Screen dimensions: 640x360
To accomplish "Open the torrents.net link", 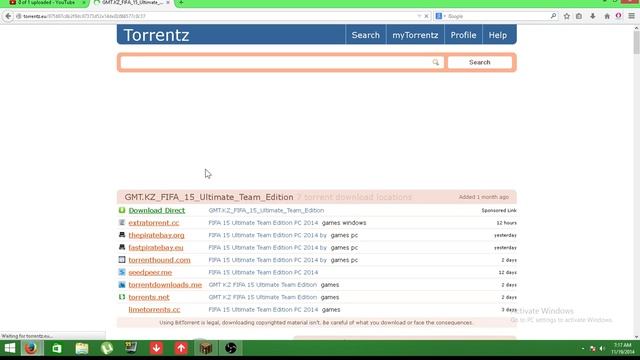I will point(149,297).
